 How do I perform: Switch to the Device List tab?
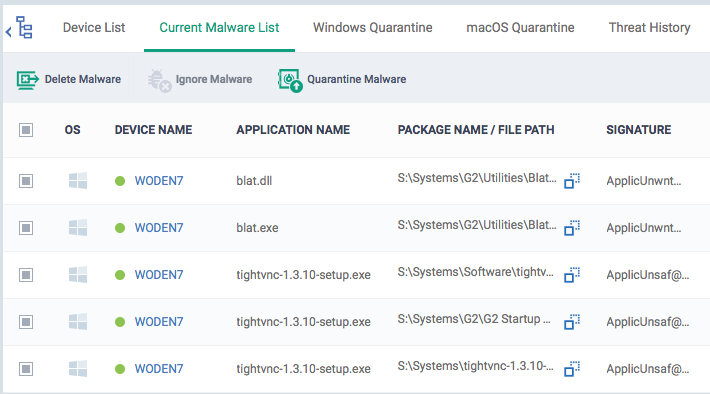click(94, 28)
